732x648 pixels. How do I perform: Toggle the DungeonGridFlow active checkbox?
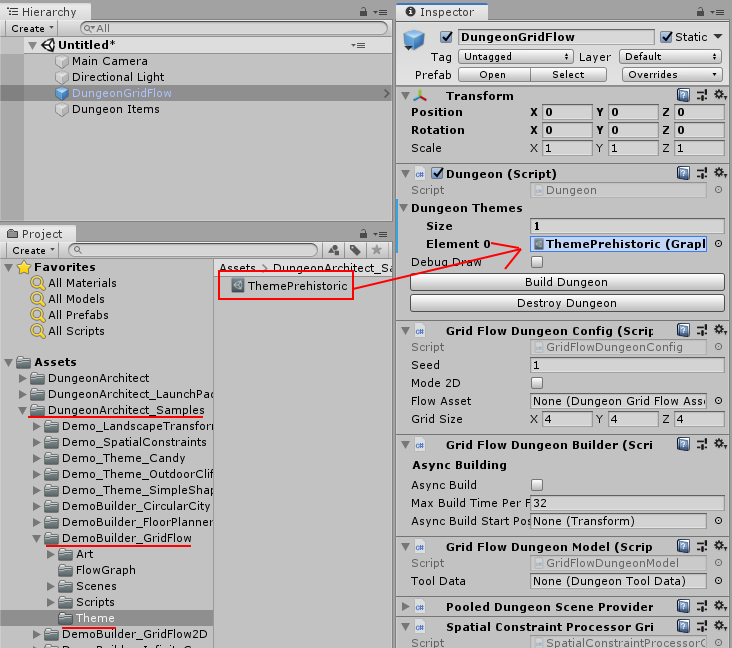tap(446, 36)
